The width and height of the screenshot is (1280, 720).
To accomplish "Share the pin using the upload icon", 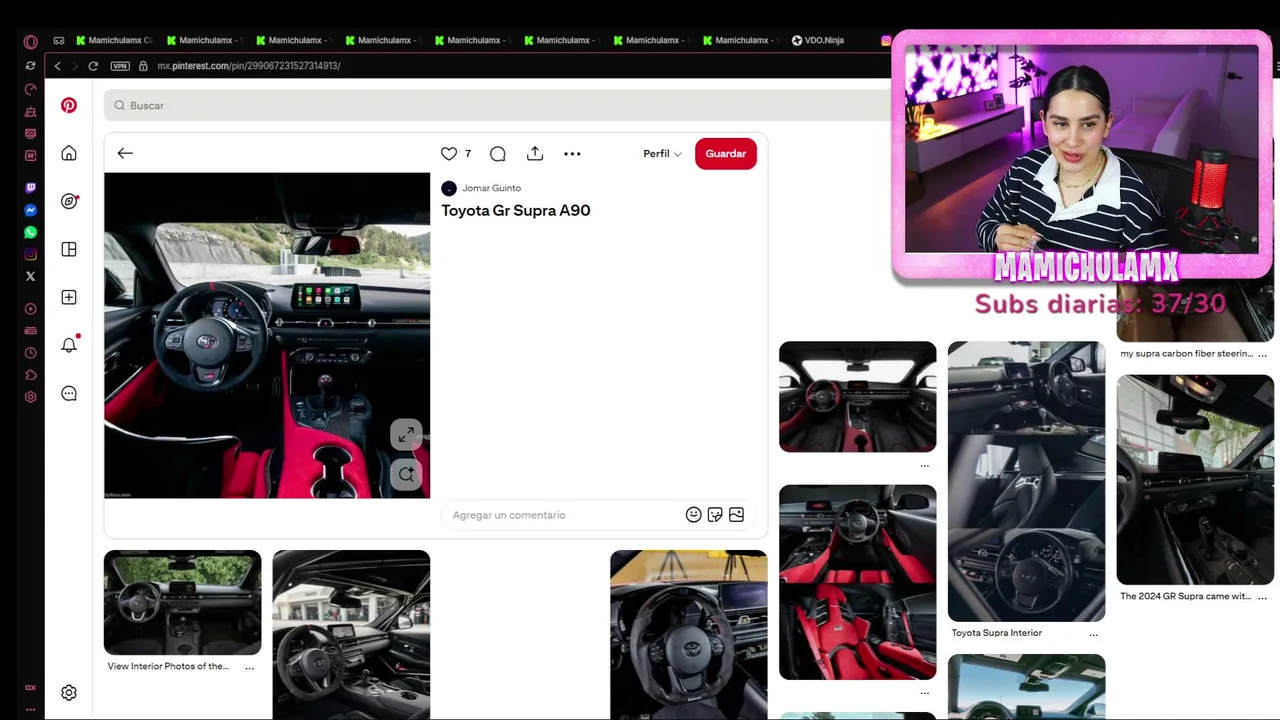I will pos(535,153).
